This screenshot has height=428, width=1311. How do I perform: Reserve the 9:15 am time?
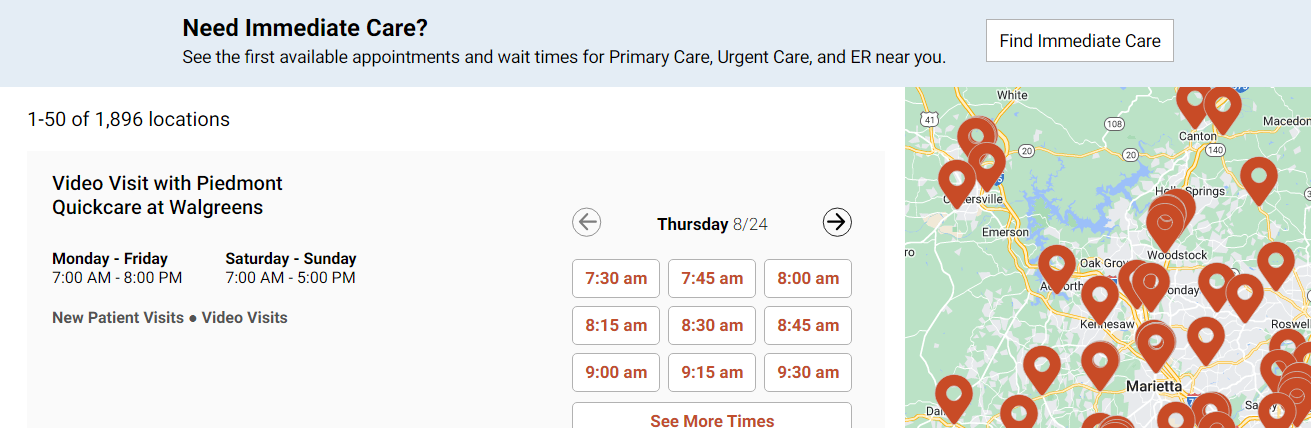(712, 372)
